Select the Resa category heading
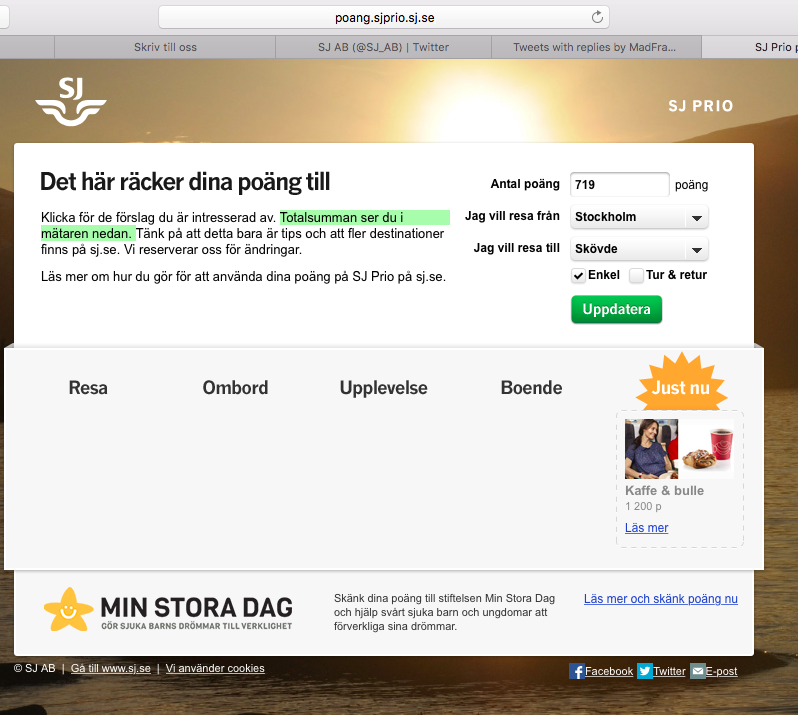The image size is (798, 715). [x=88, y=388]
